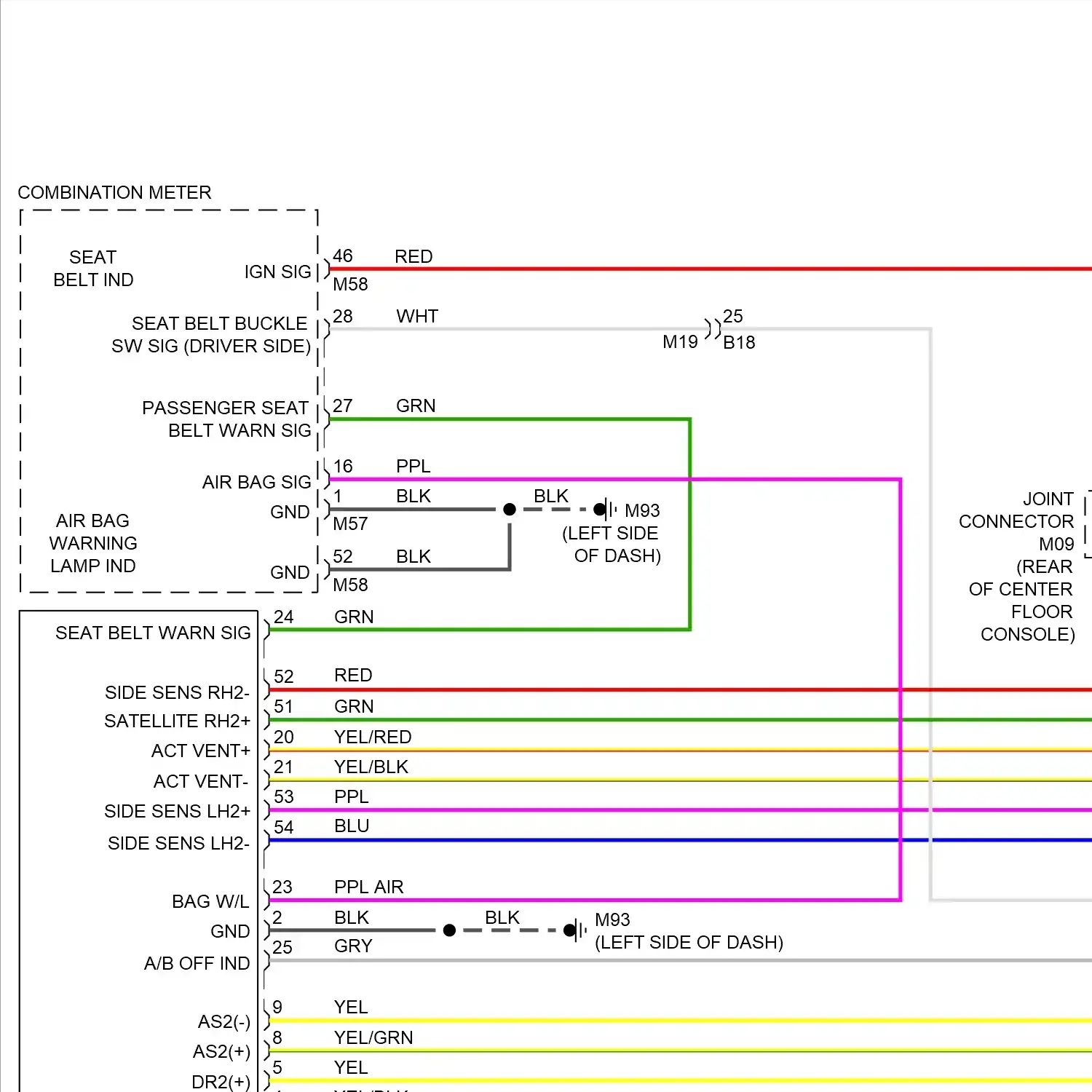The image size is (1092, 1092).
Task: Click pin number 46 on IGN SIG wire
Action: tap(342, 256)
